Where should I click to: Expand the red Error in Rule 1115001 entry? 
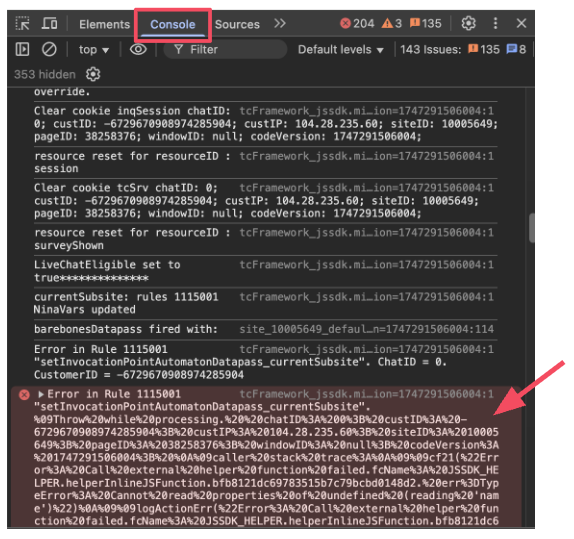click(x=41, y=394)
